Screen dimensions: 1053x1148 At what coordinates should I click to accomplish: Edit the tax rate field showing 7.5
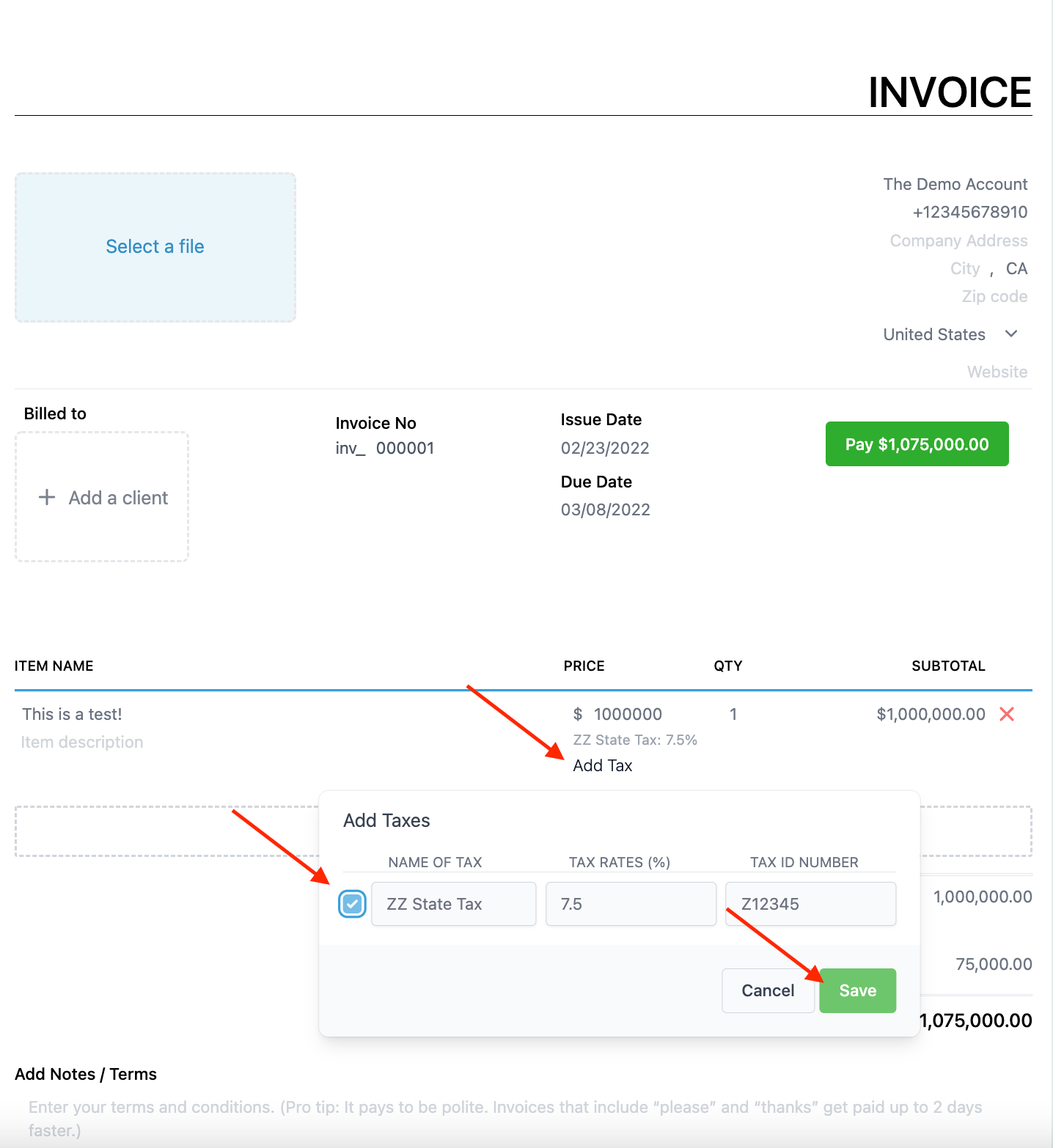(630, 904)
